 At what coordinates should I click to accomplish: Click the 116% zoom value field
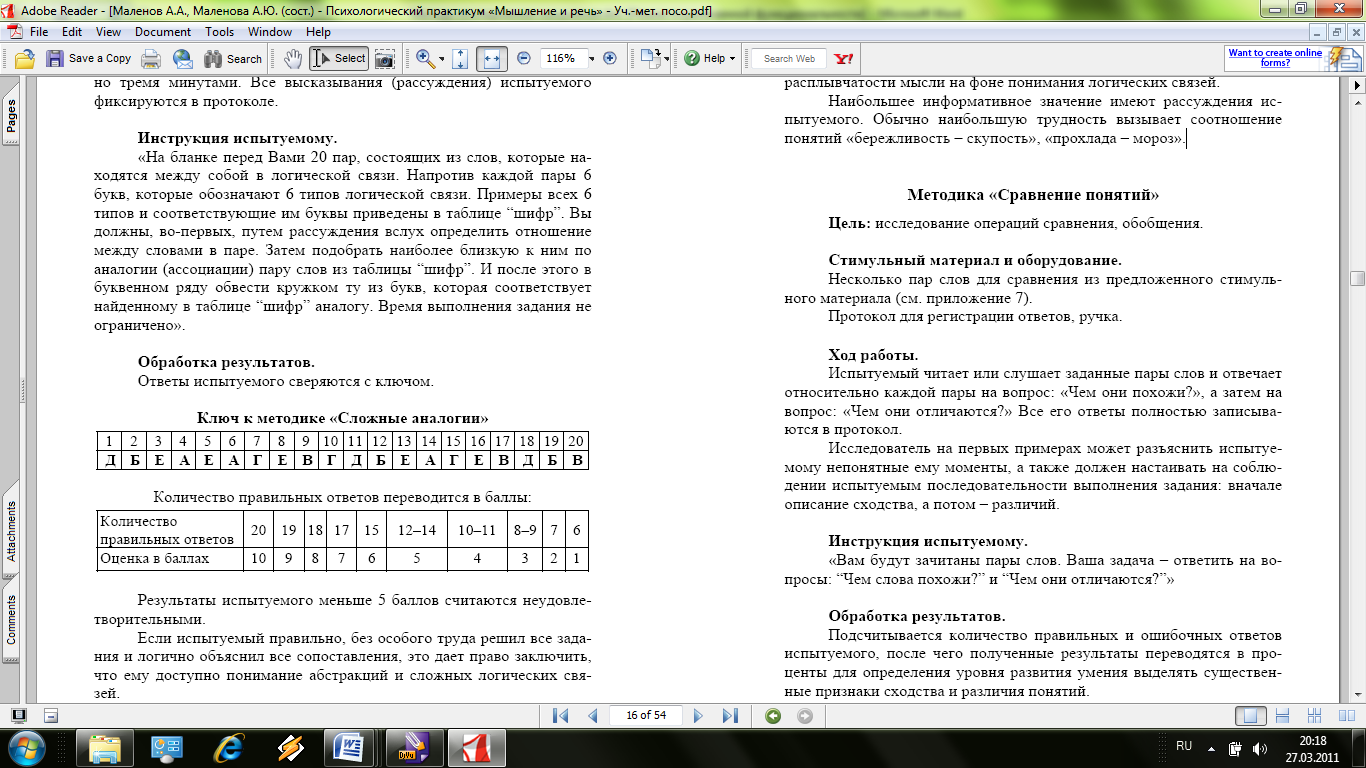pyautogui.click(x=563, y=59)
